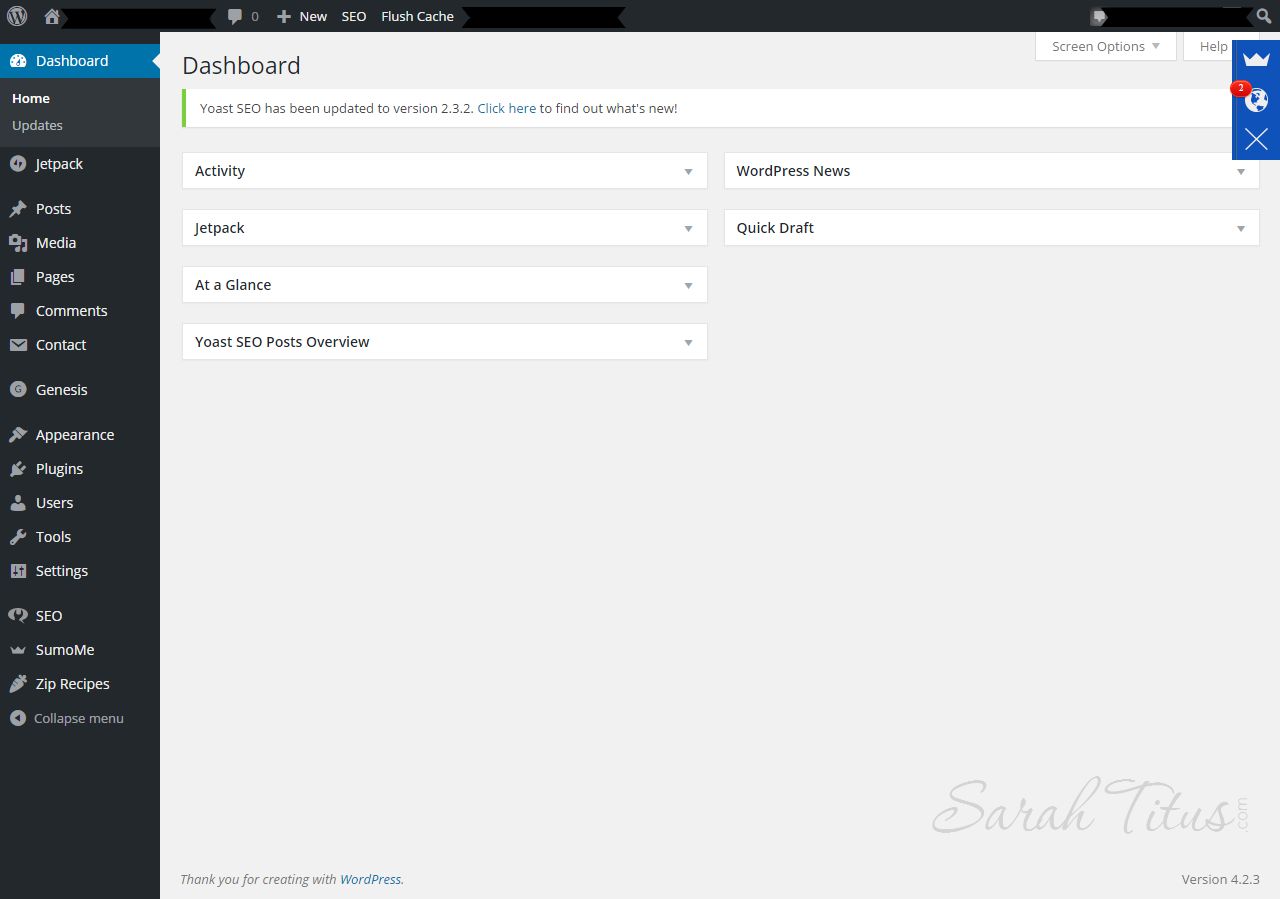1280x899 pixels.
Task: Click the Plugins plug icon
Action: tap(18, 469)
